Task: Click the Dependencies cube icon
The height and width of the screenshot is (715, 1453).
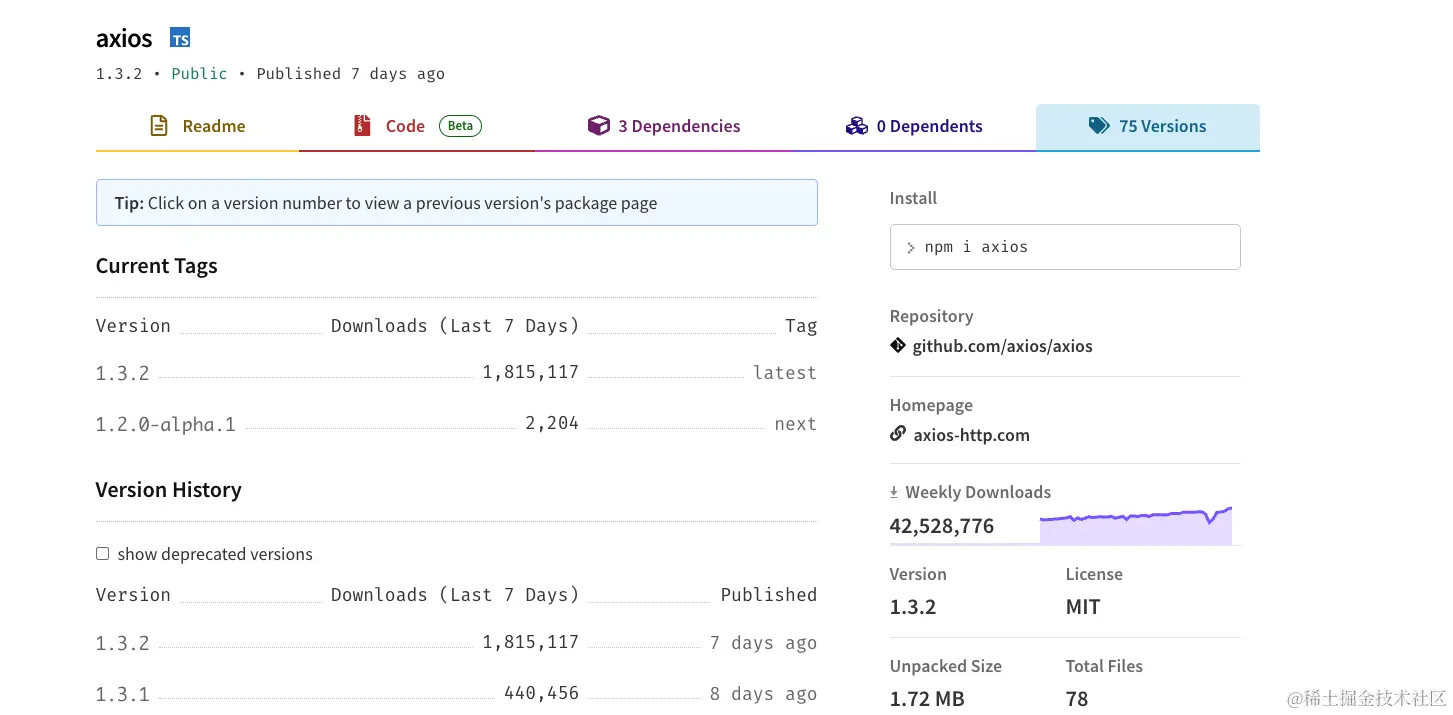Action: [x=598, y=126]
